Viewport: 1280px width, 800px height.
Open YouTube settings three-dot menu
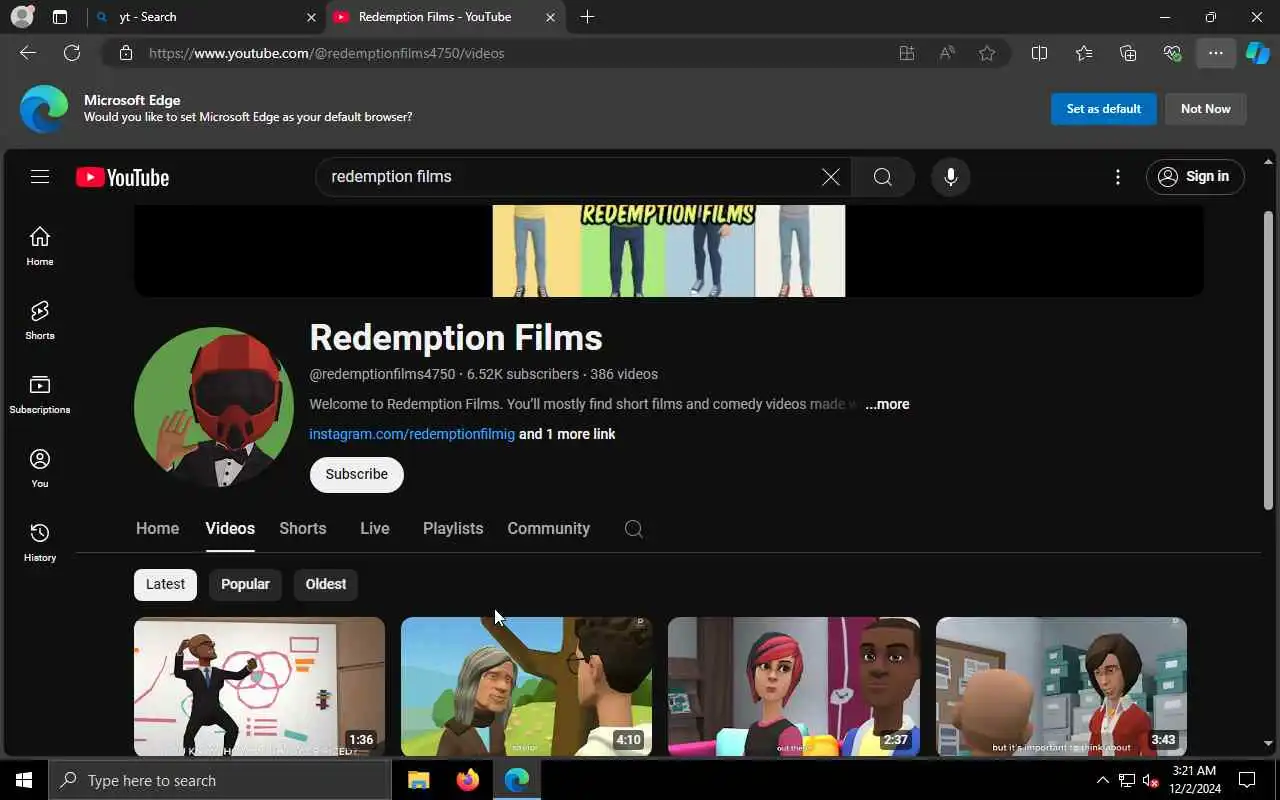click(1117, 177)
